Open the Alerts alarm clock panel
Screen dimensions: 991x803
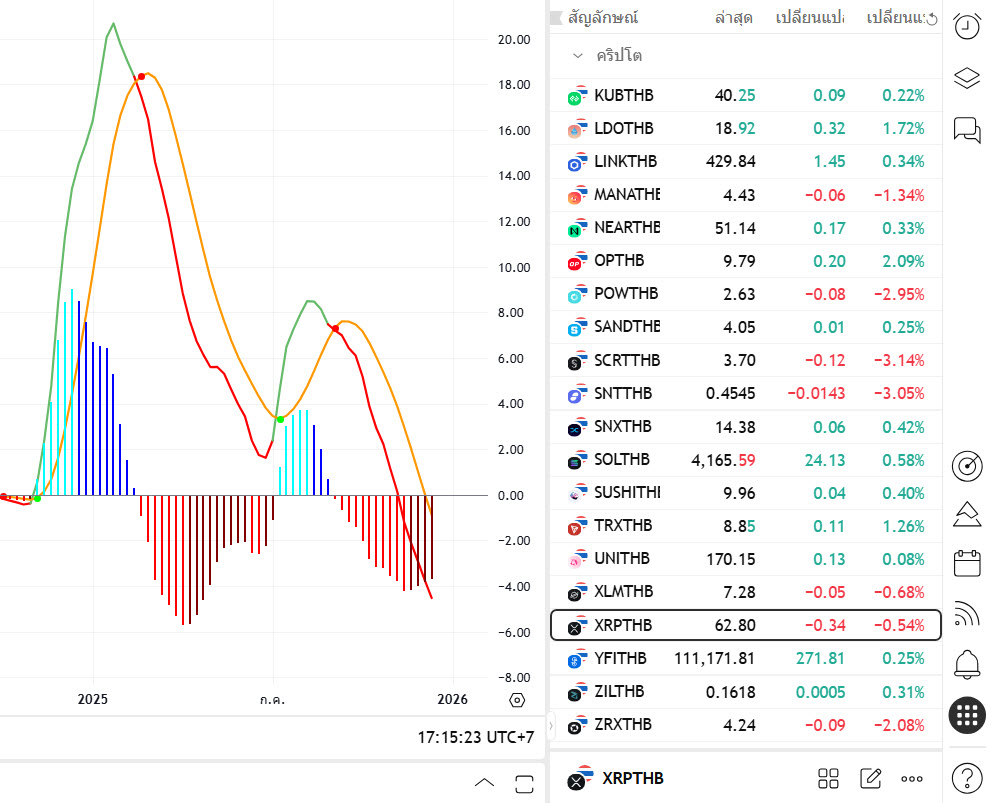[x=966, y=27]
